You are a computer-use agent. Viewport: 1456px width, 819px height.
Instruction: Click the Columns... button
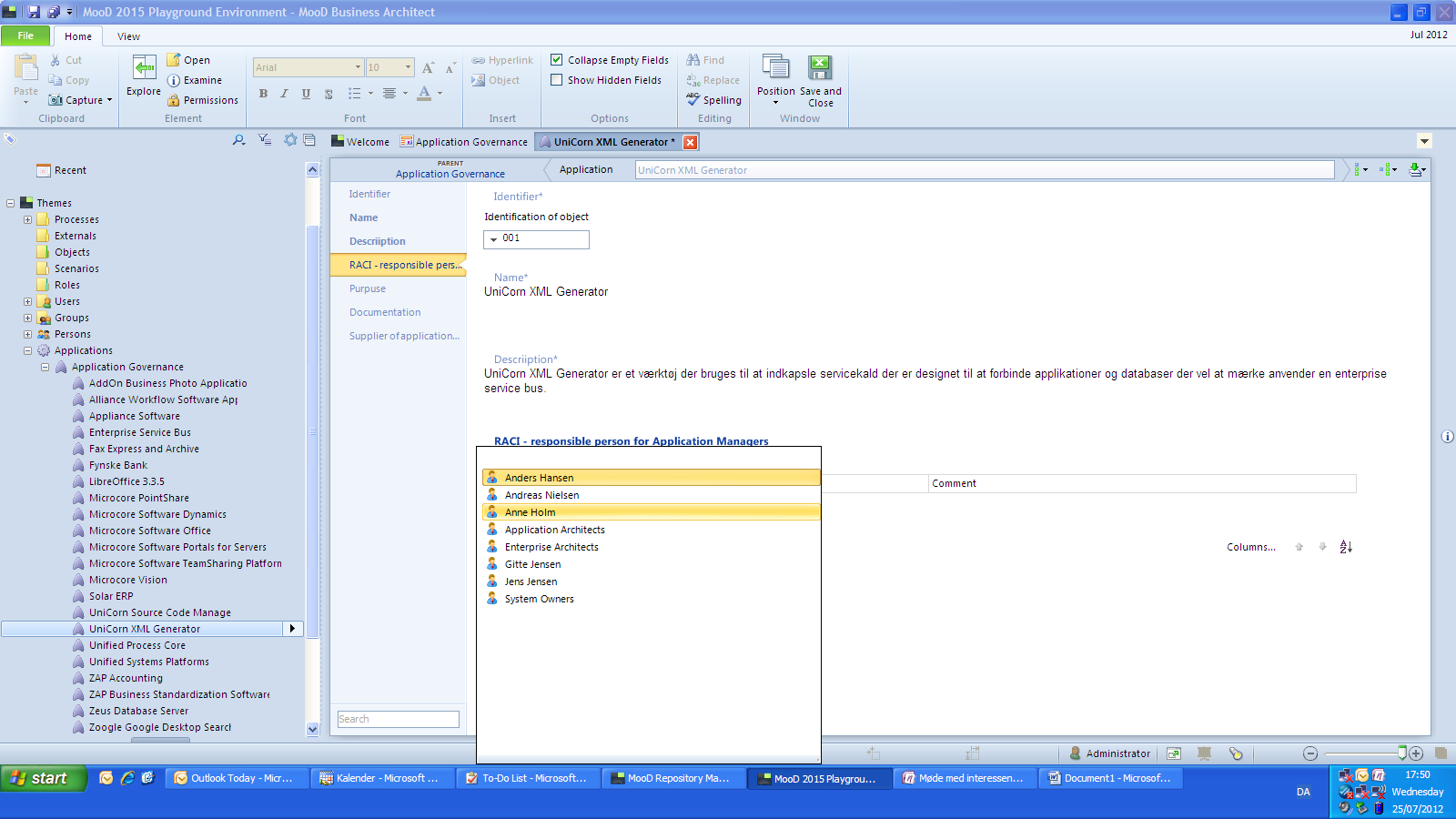click(1250, 547)
